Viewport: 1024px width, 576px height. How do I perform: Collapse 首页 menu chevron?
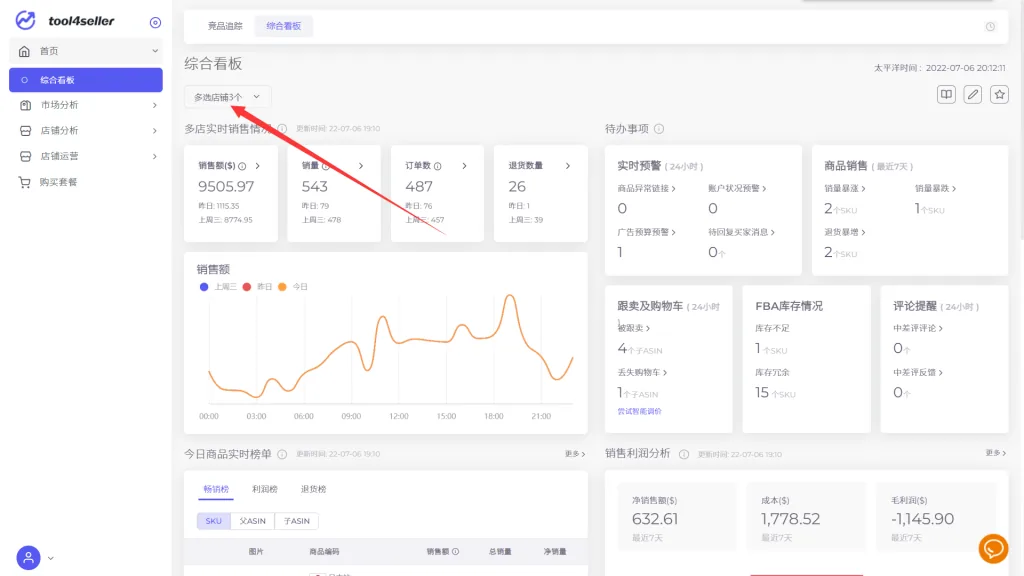pyautogui.click(x=155, y=51)
